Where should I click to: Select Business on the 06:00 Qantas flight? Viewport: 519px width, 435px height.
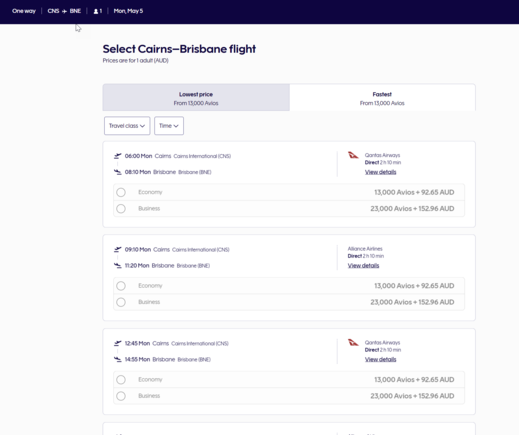point(121,209)
